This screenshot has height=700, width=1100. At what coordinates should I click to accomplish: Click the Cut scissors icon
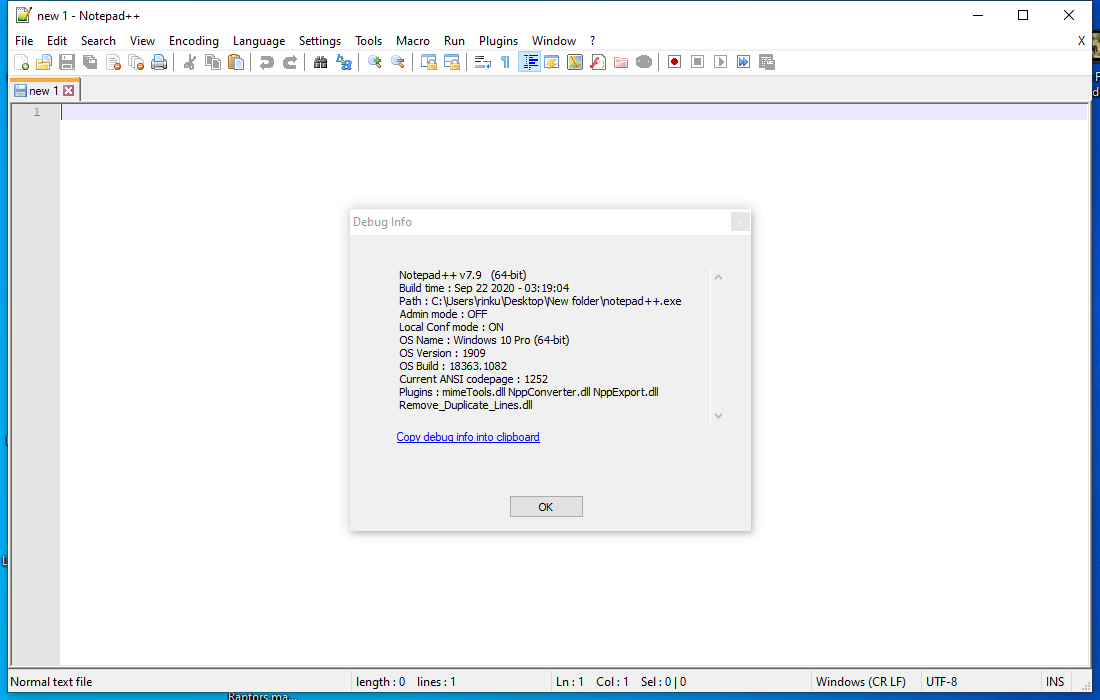[189, 62]
